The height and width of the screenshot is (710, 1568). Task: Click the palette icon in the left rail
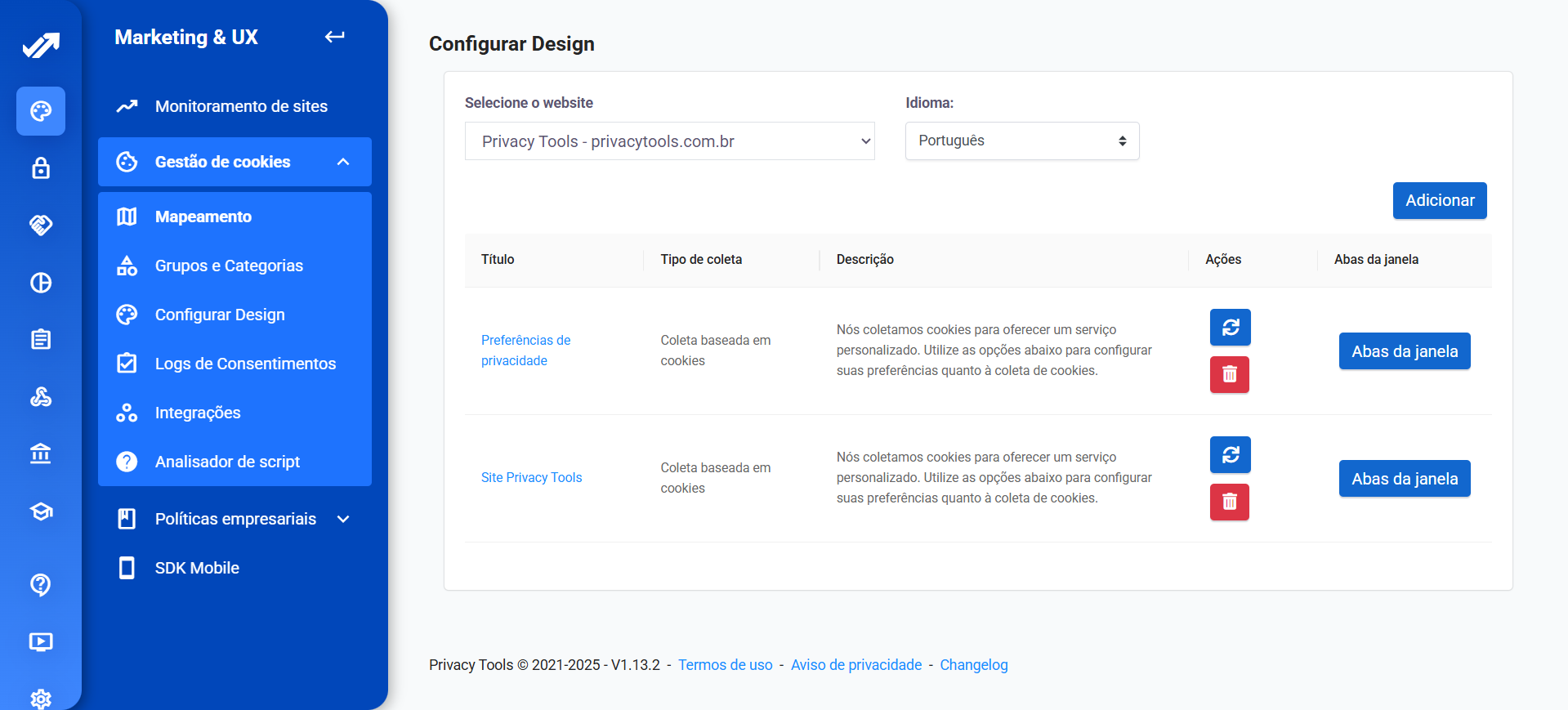coord(41,111)
